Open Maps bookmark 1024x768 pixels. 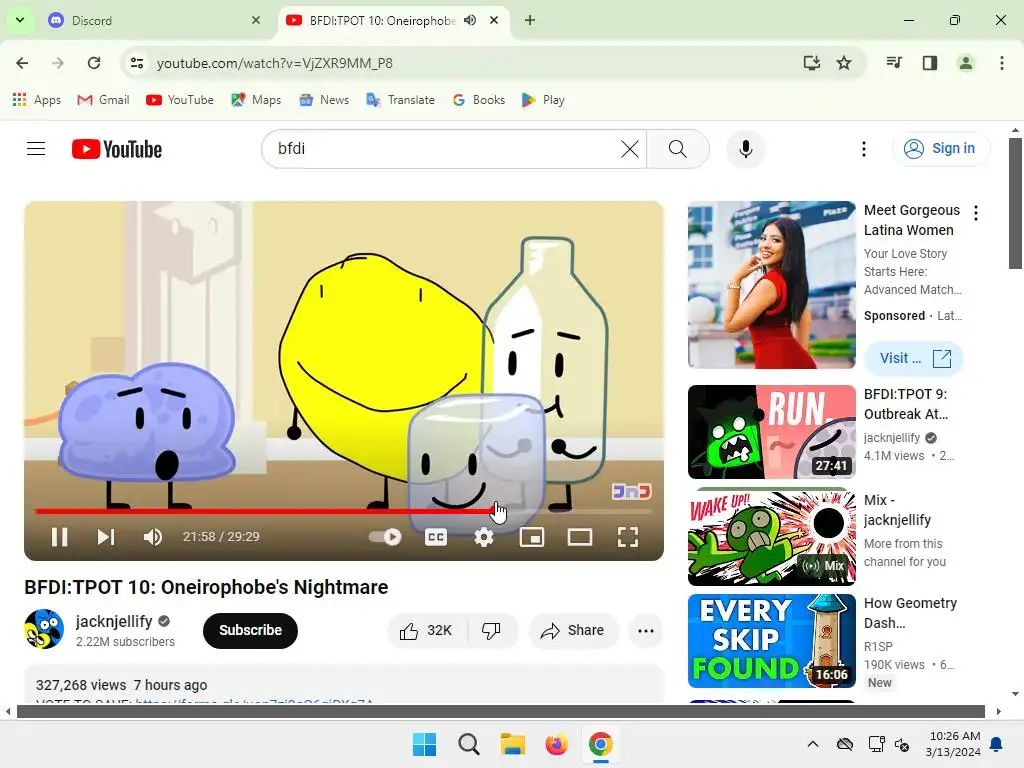[256, 100]
